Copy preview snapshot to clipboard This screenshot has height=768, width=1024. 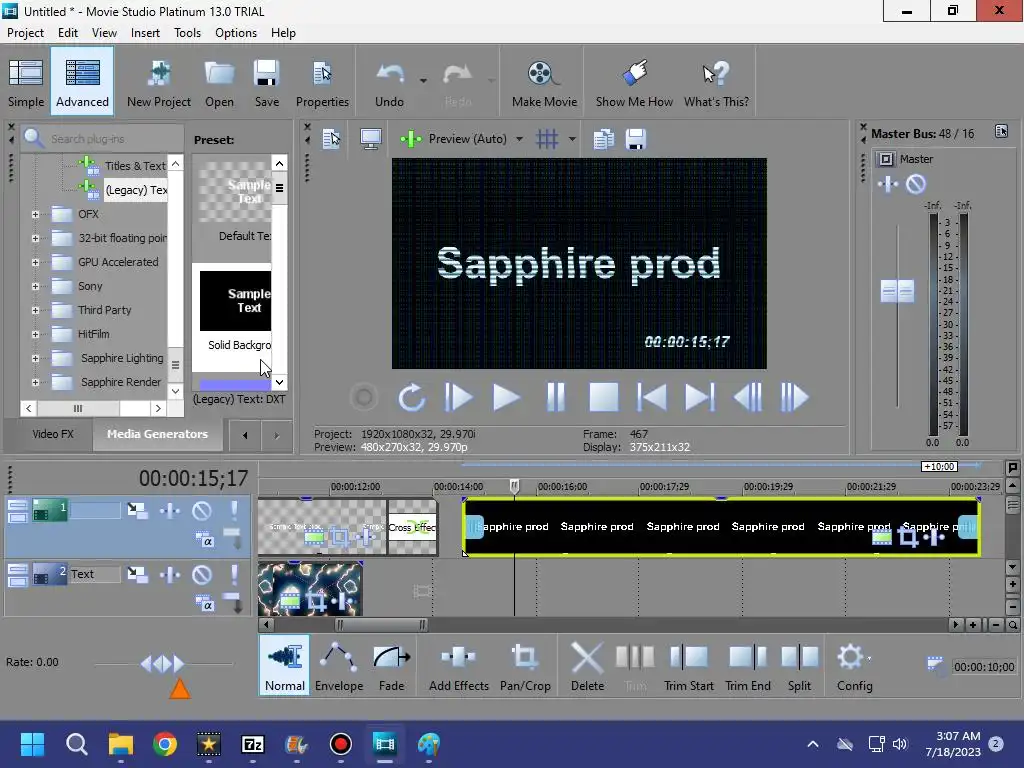(603, 138)
